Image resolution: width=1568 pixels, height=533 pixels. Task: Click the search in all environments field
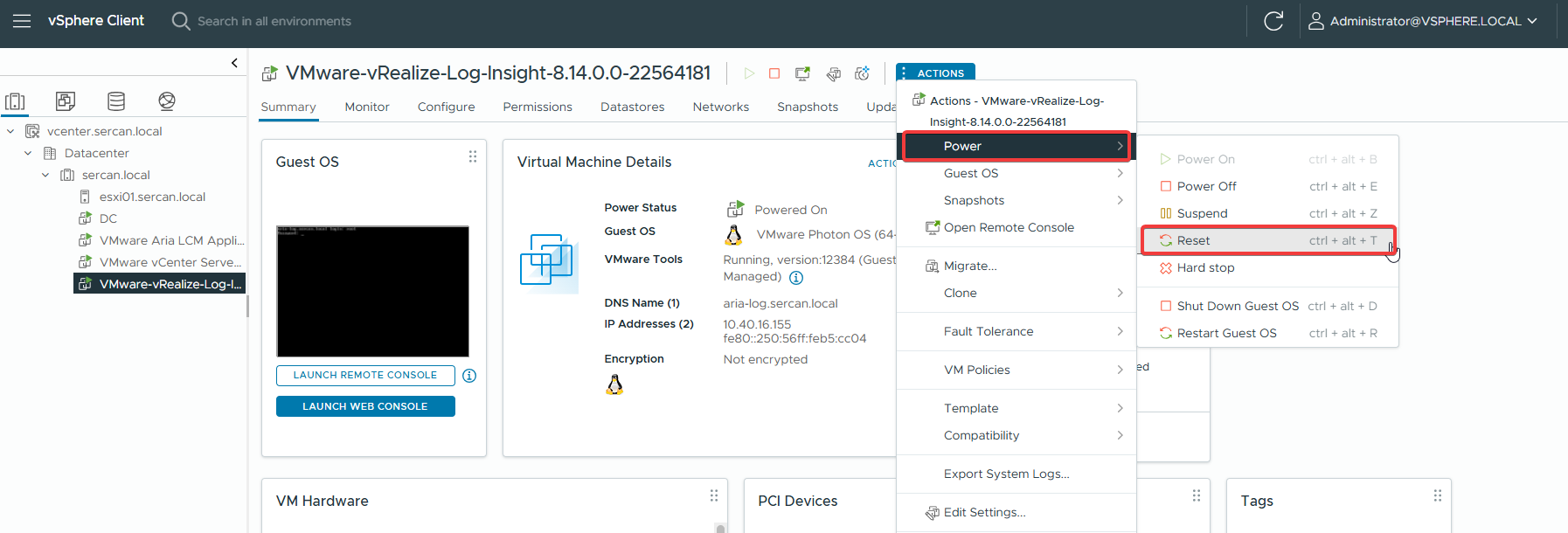[x=274, y=21]
